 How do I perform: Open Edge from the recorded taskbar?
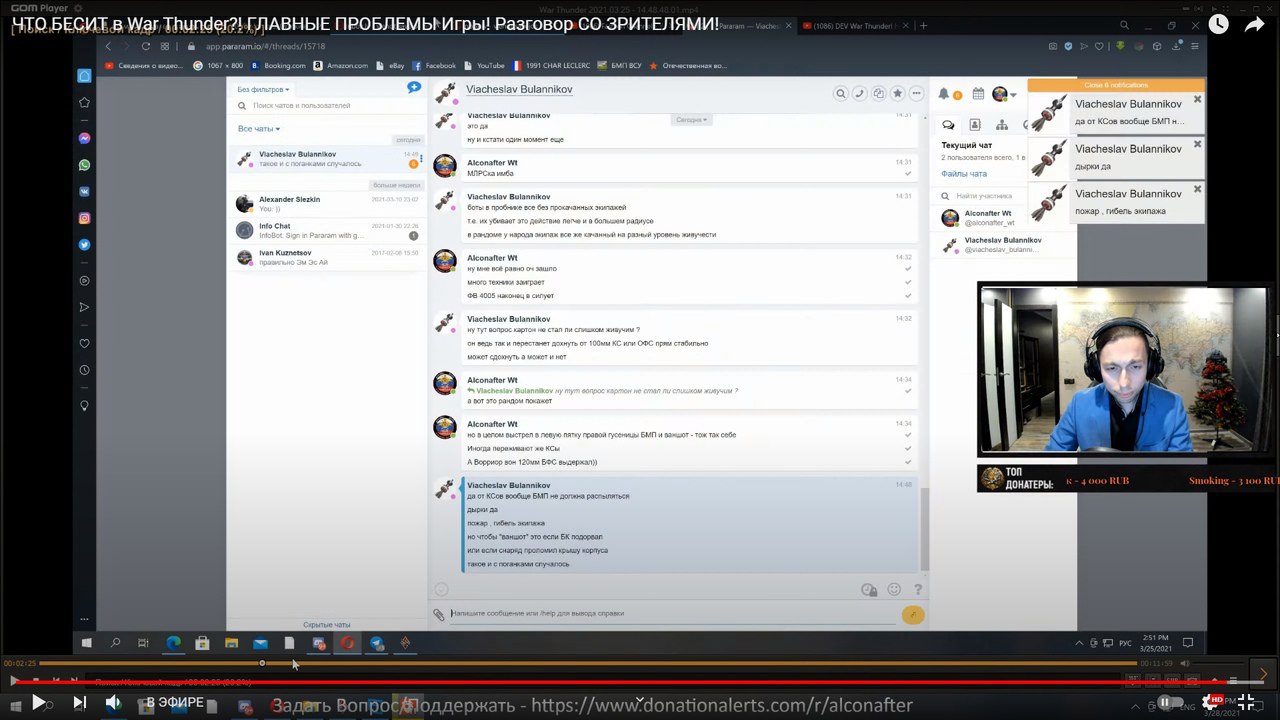(x=173, y=643)
